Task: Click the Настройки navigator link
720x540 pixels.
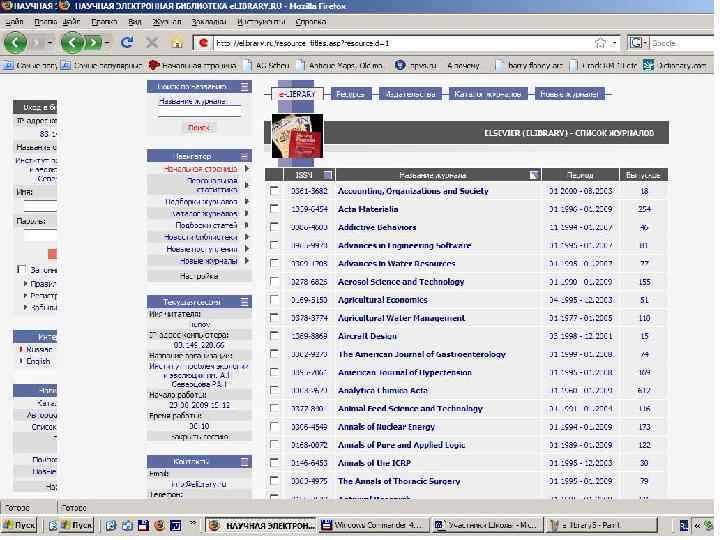Action: tap(199, 276)
